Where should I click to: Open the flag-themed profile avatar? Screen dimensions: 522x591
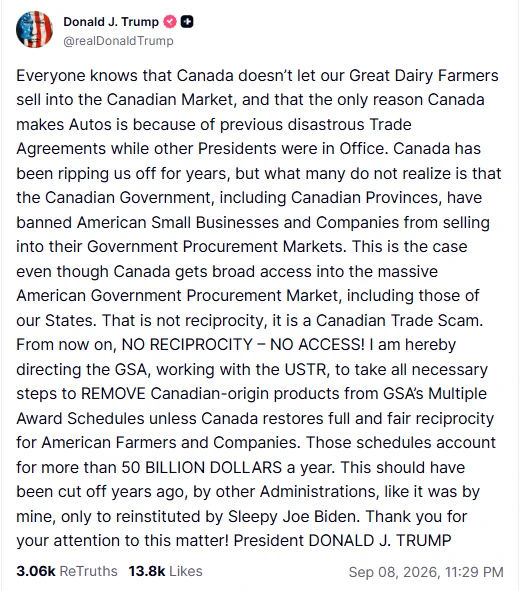(34, 29)
